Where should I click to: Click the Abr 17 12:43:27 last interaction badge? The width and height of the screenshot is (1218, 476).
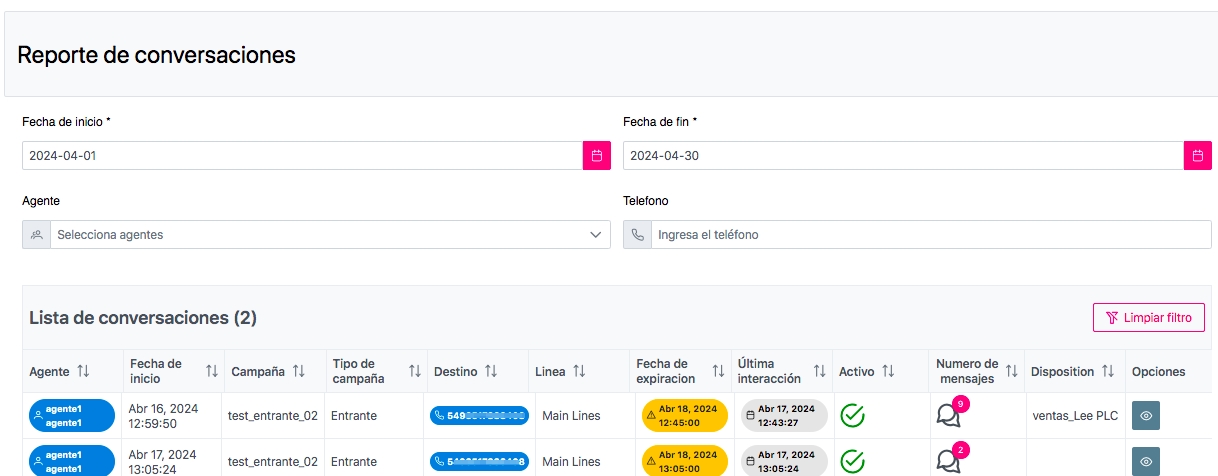point(784,415)
